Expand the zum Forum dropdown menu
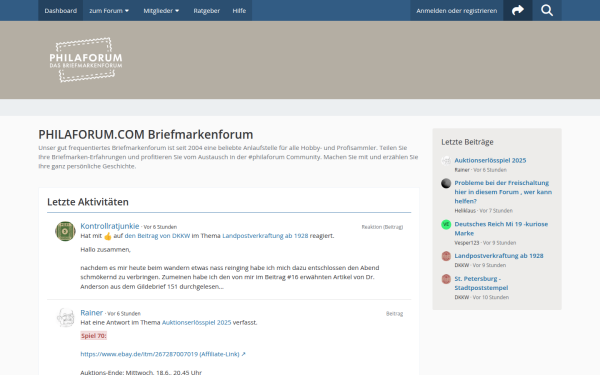 point(109,11)
